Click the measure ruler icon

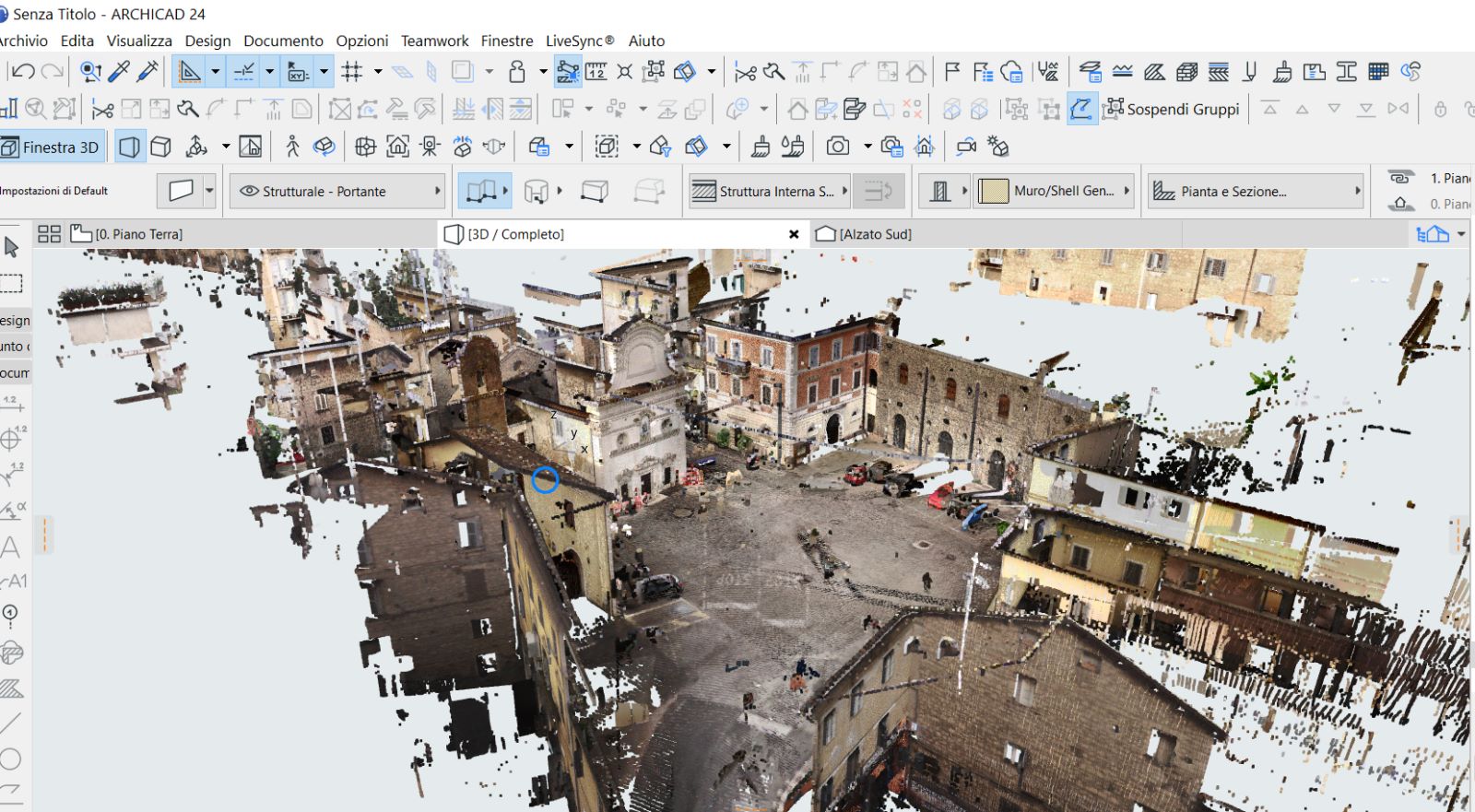[596, 72]
